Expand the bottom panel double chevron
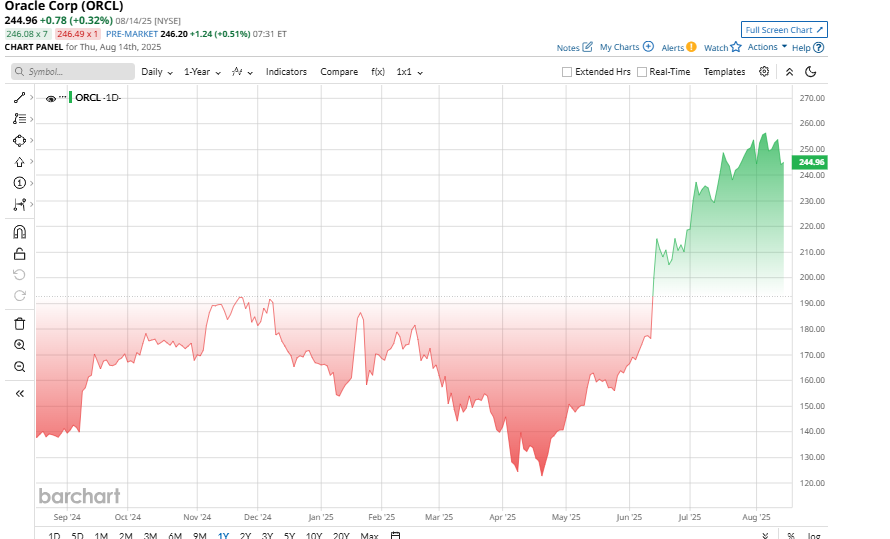Screen dimensions: 890x539 (765, 535)
